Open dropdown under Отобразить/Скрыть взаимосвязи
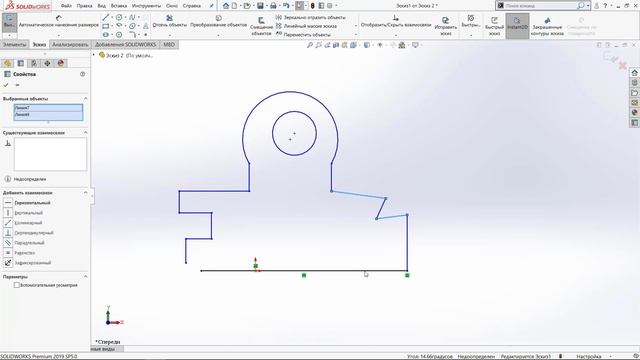640x360 pixels. (x=396, y=35)
